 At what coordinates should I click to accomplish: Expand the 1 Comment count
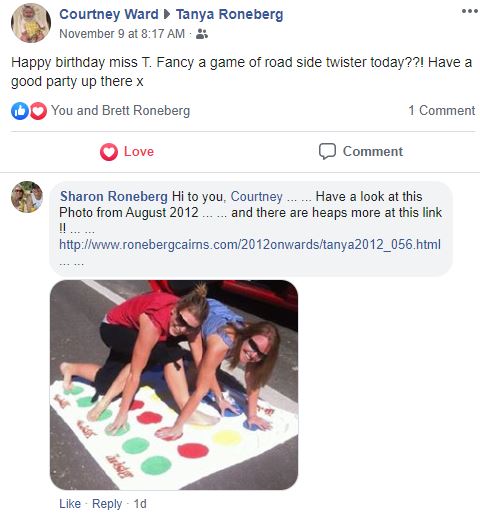tap(442, 110)
